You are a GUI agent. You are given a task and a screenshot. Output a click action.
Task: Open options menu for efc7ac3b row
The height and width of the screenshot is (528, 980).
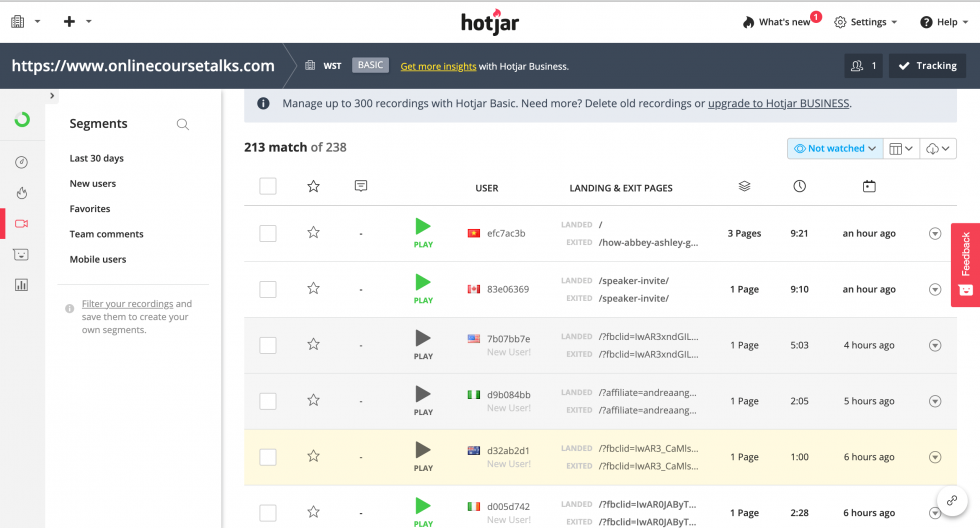tap(935, 234)
